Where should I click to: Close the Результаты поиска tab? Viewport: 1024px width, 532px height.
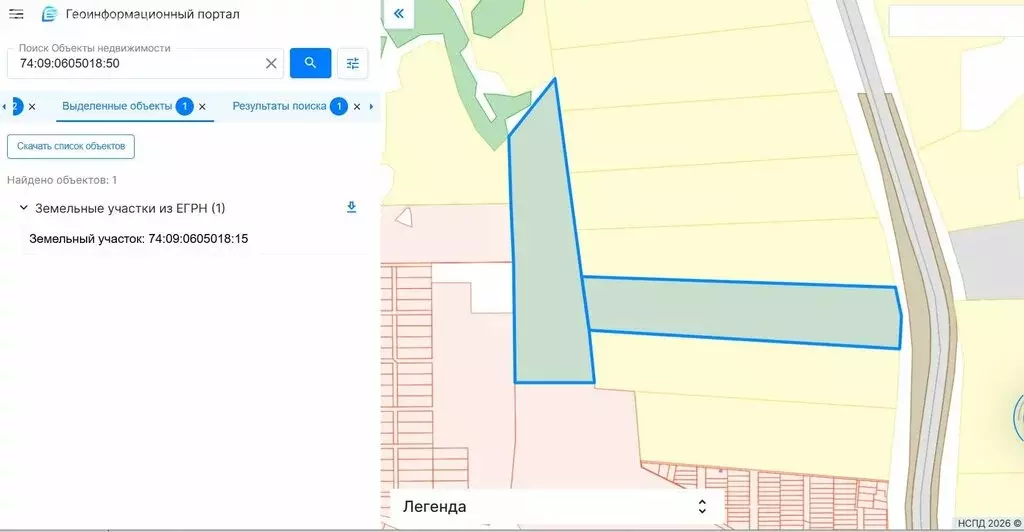coord(357,106)
